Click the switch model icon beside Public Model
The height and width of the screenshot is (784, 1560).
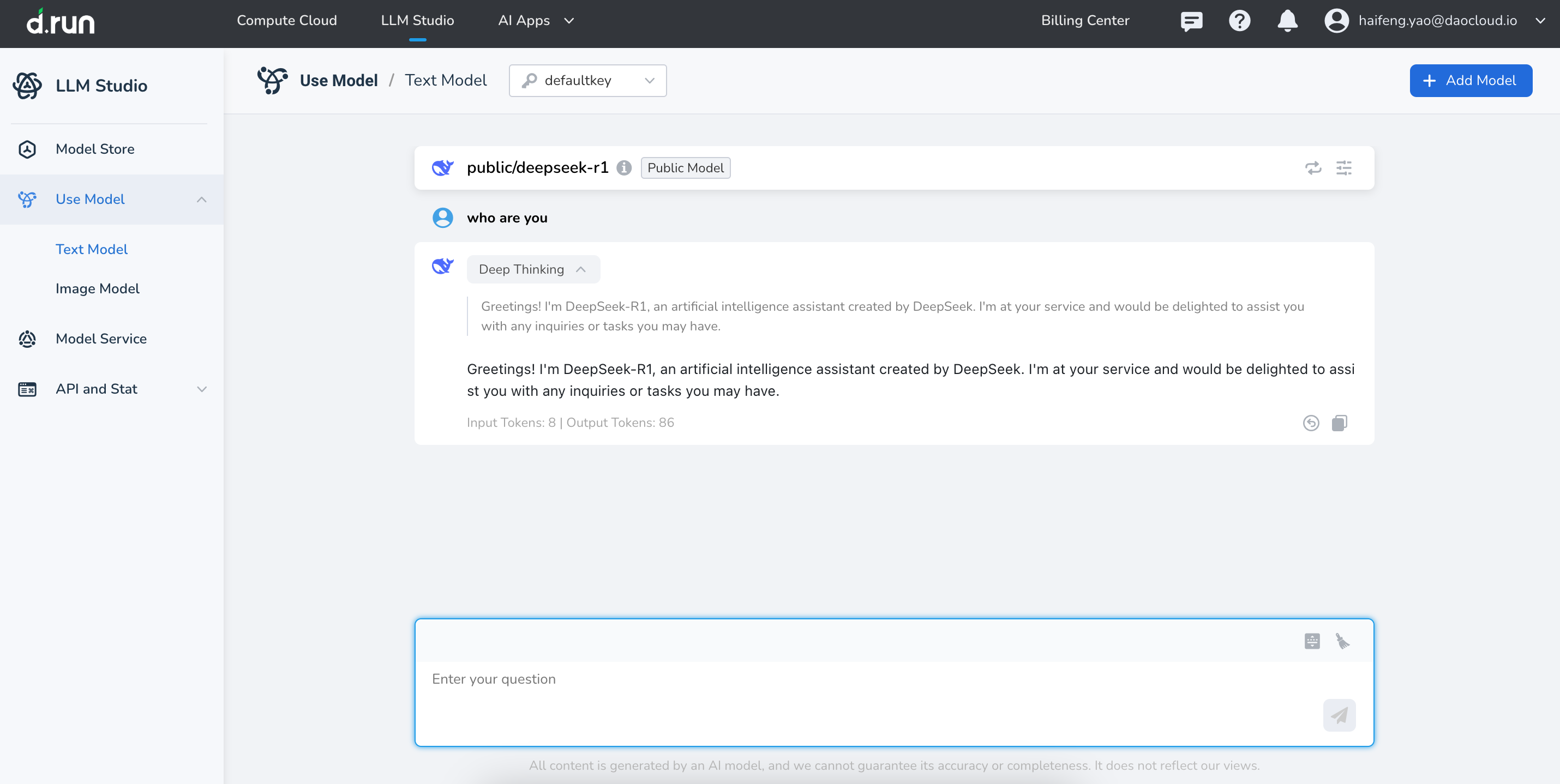tap(1313, 168)
